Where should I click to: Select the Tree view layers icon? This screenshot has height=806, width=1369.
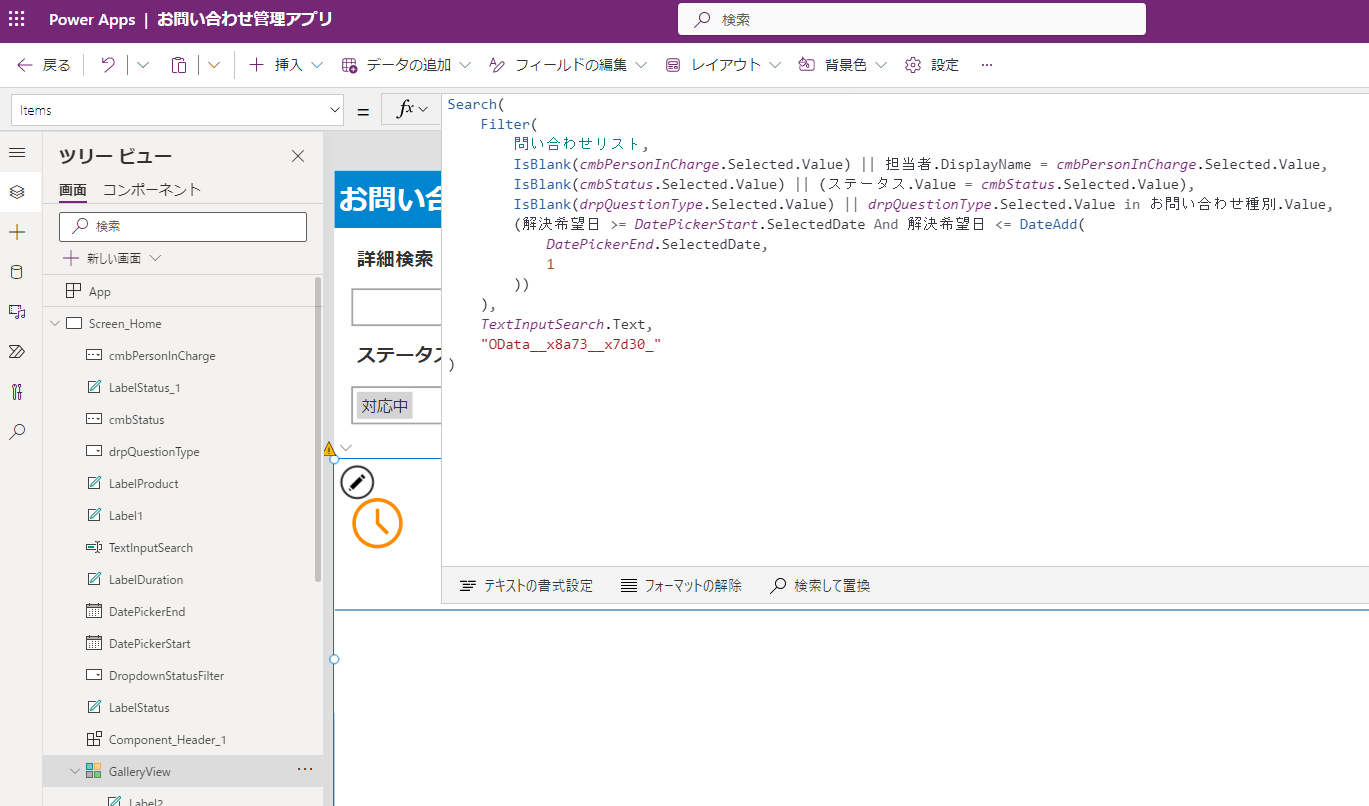click(17, 192)
